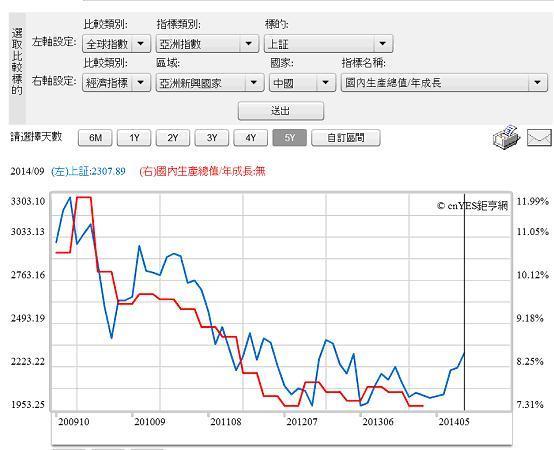Select the highlighted 5Y period button
Screen dimensions: 554x450
click(289, 137)
